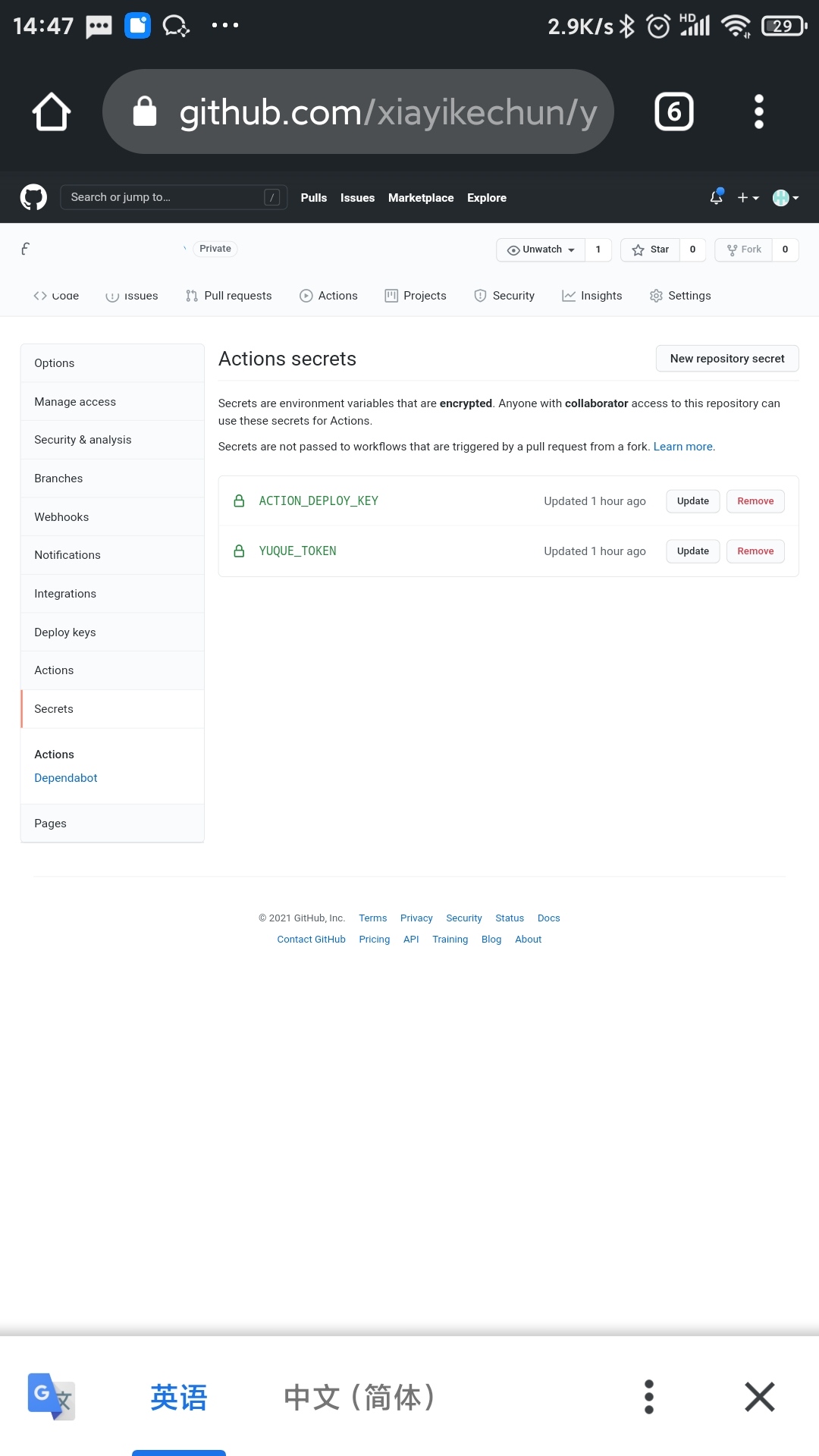Click New repository secret button
The image size is (819, 1456).
726,359
